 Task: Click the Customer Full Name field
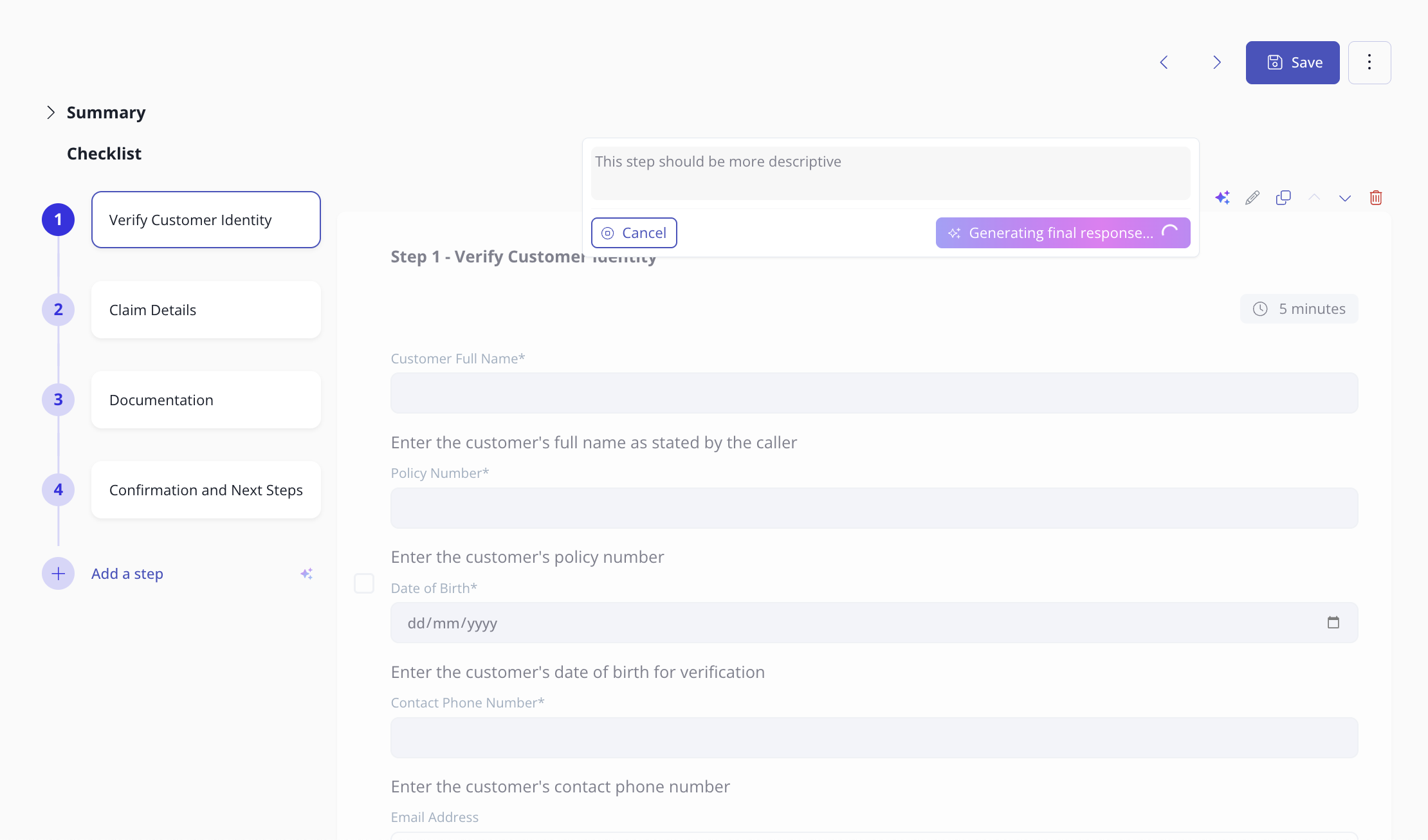(x=874, y=393)
